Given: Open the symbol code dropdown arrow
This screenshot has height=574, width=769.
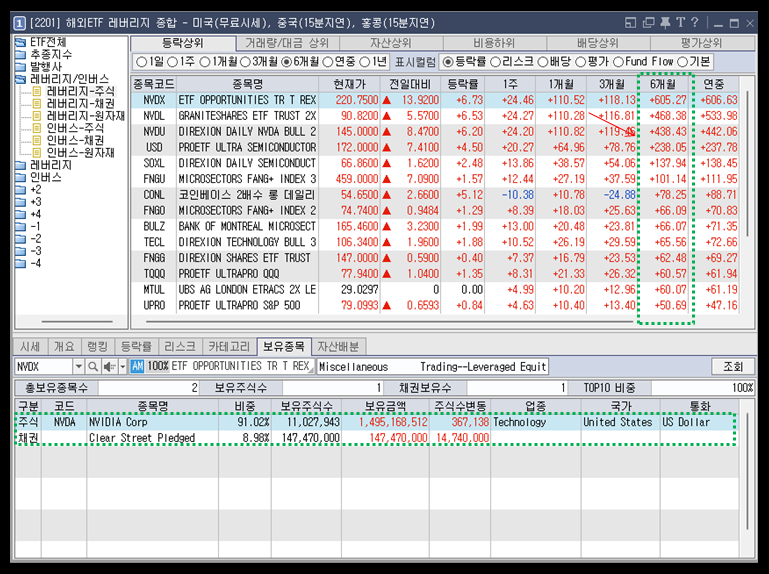Looking at the screenshot, I should click(78, 366).
